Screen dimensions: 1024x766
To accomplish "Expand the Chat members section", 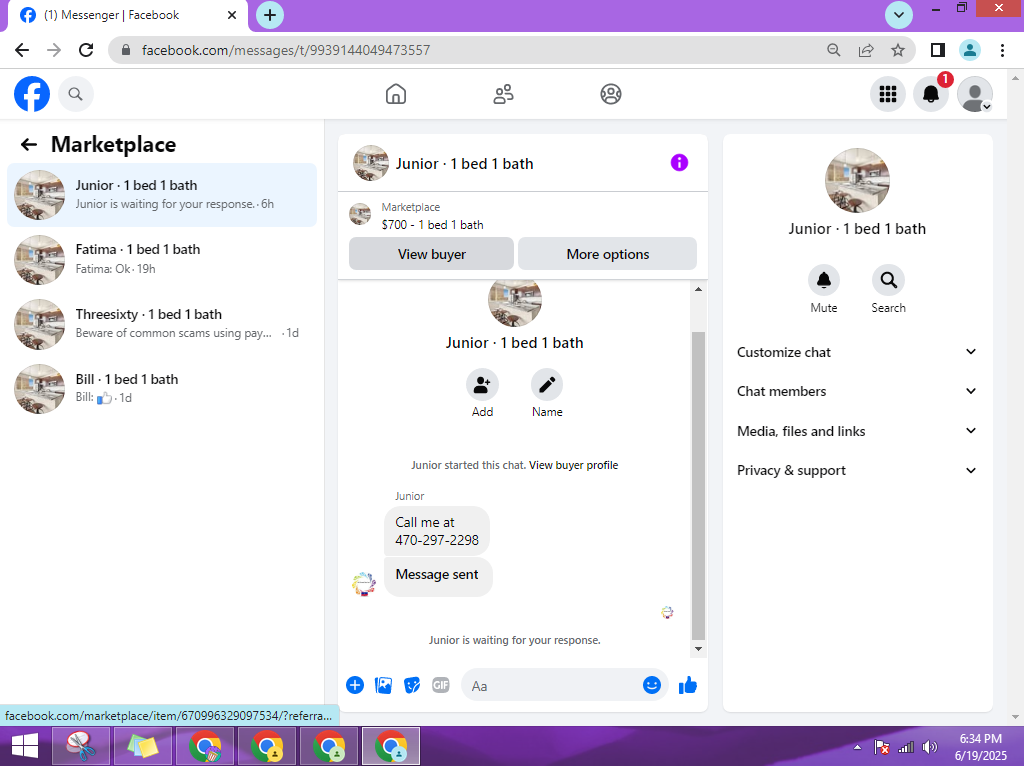I will tap(857, 391).
